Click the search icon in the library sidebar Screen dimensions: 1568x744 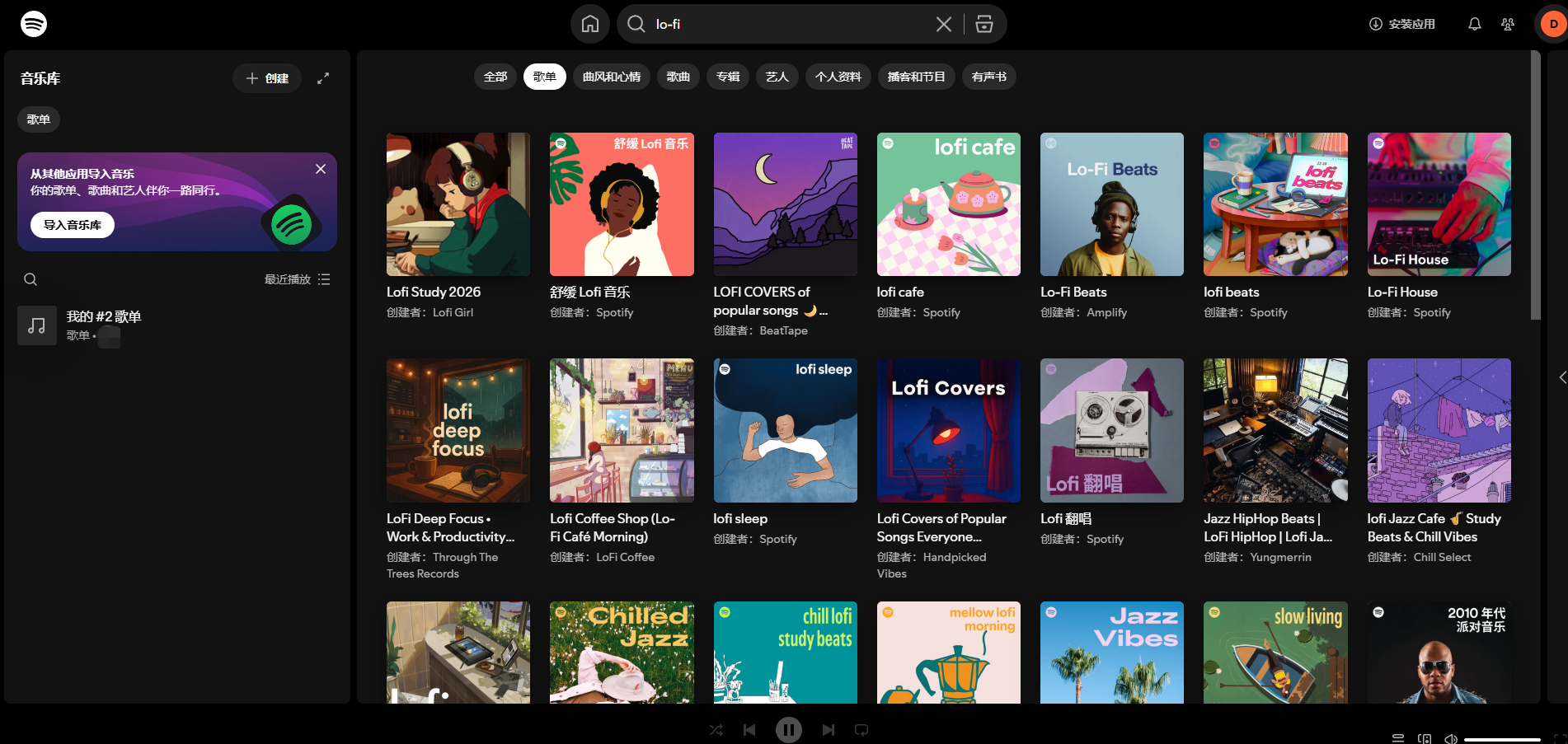click(30, 279)
